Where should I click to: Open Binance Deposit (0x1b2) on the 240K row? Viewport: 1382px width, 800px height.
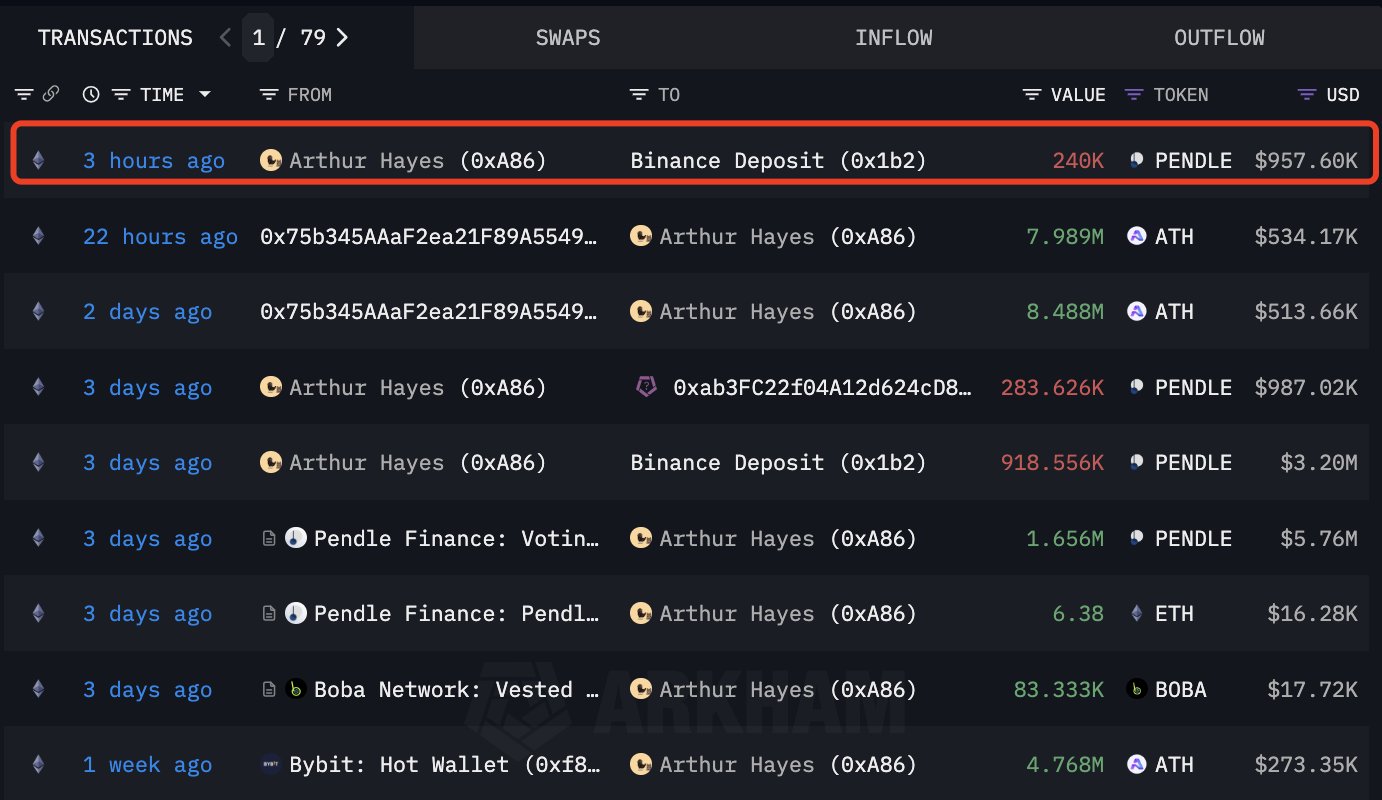[778, 161]
